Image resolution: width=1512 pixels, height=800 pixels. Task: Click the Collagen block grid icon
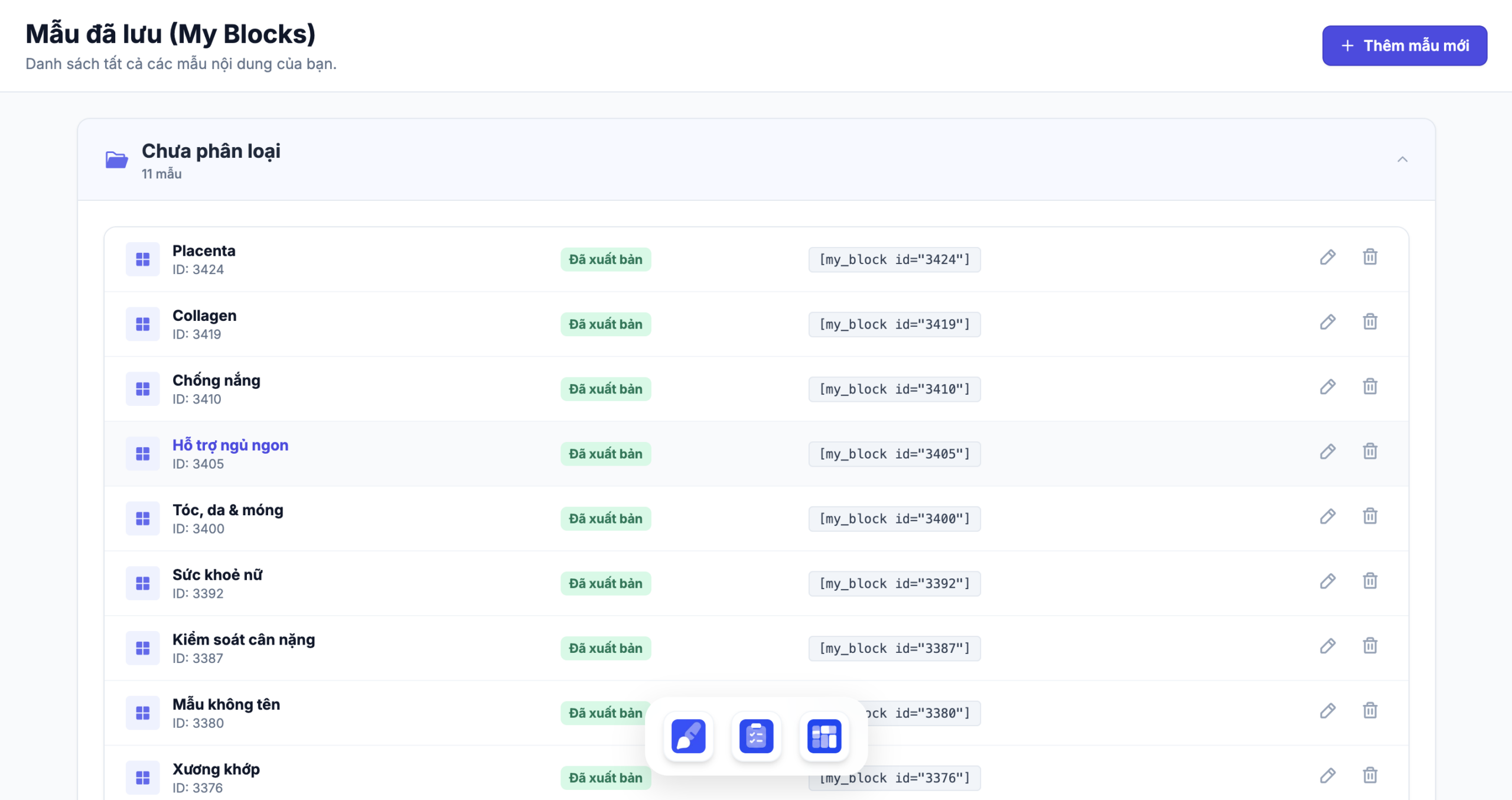tap(143, 324)
